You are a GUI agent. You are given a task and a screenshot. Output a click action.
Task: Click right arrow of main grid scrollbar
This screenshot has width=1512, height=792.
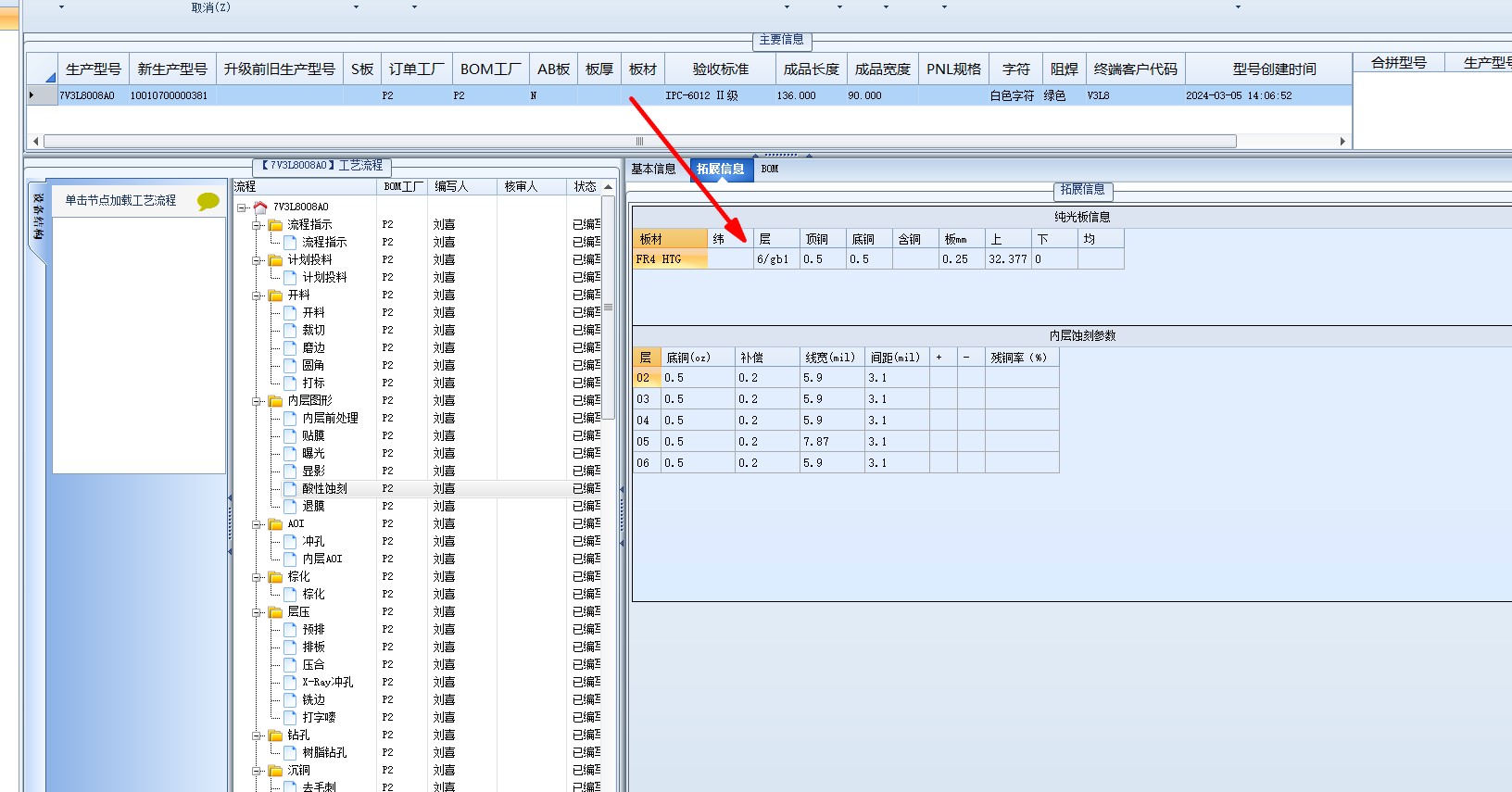click(x=1342, y=142)
